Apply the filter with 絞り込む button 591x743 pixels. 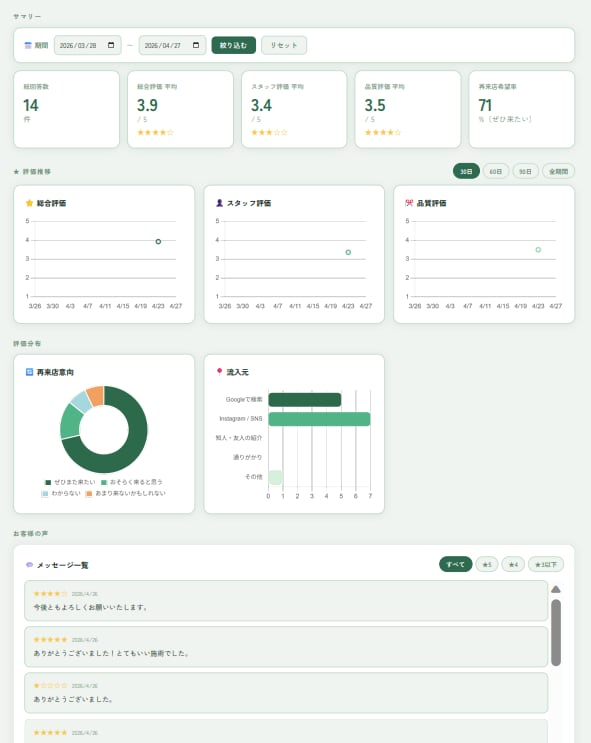[234, 45]
